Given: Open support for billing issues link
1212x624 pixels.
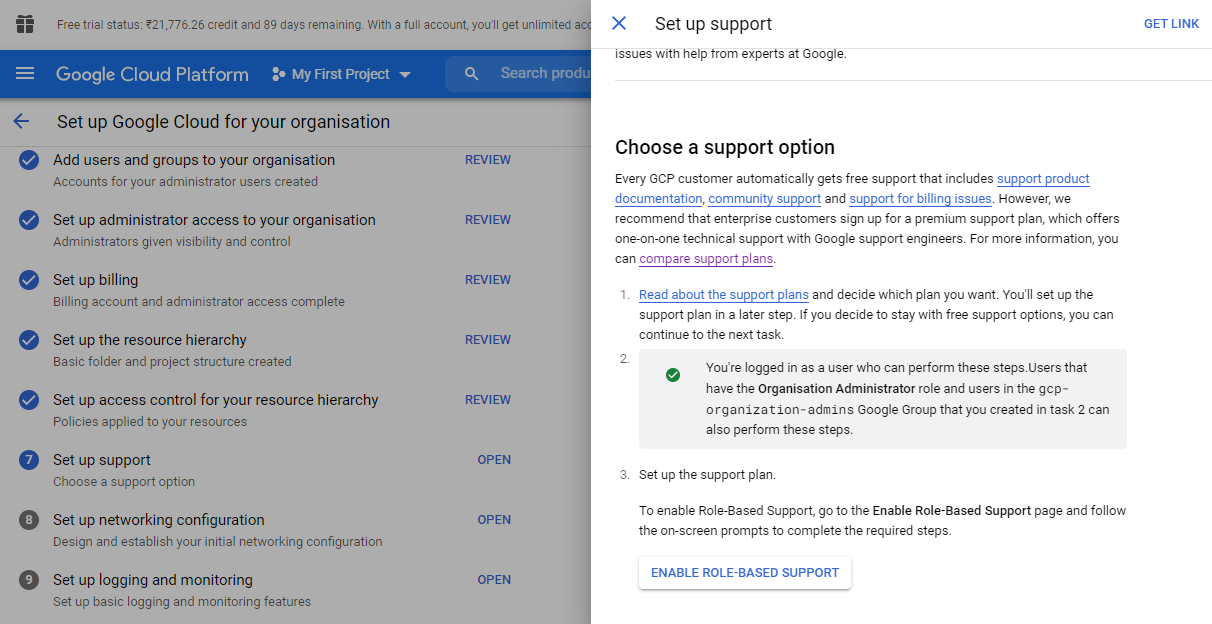Looking at the screenshot, I should [x=920, y=199].
